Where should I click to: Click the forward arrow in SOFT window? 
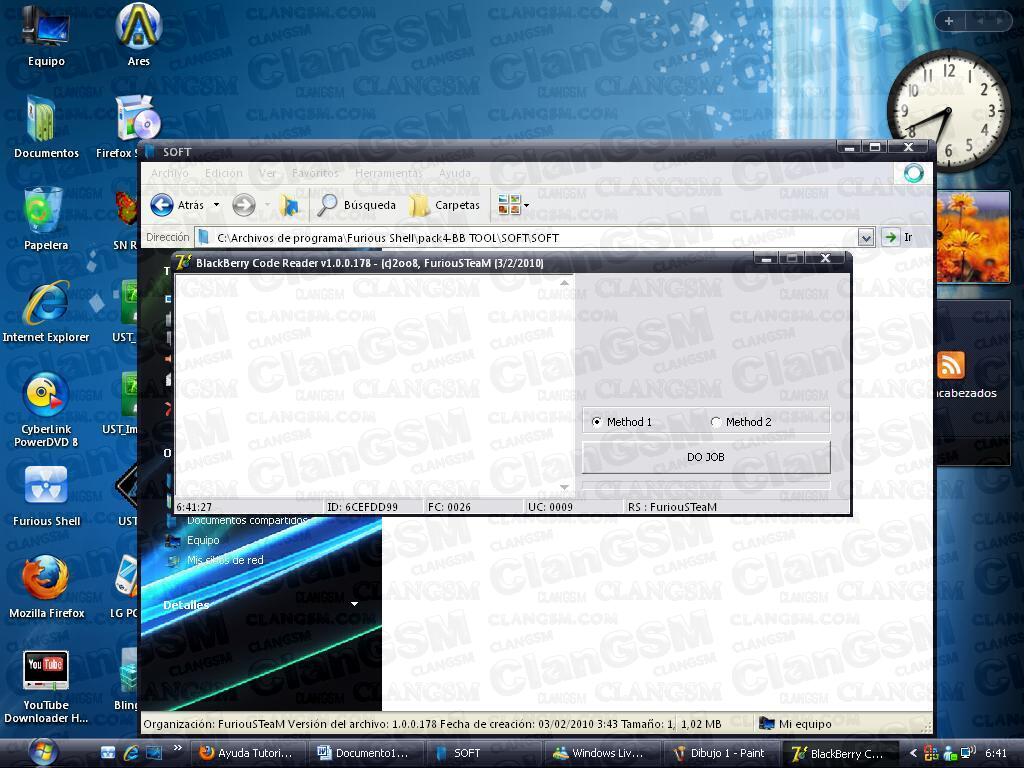tap(244, 205)
